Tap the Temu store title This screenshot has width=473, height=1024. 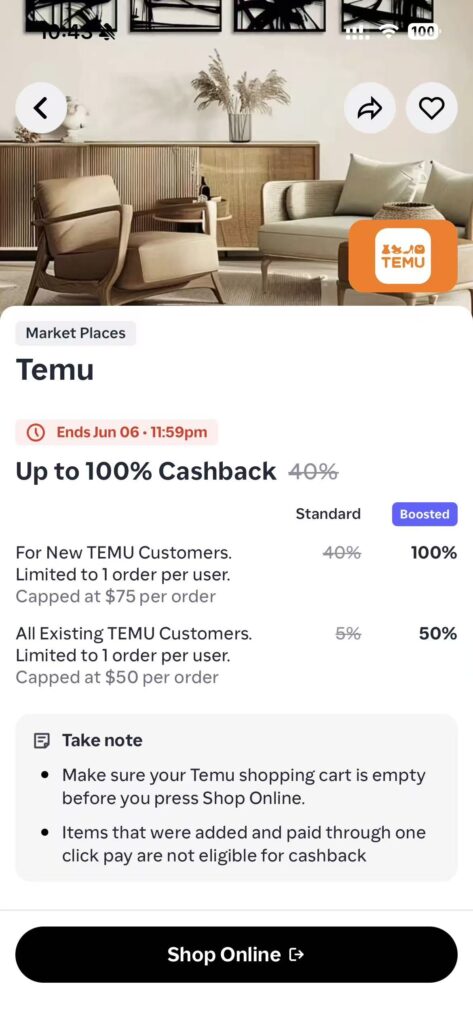(x=55, y=370)
